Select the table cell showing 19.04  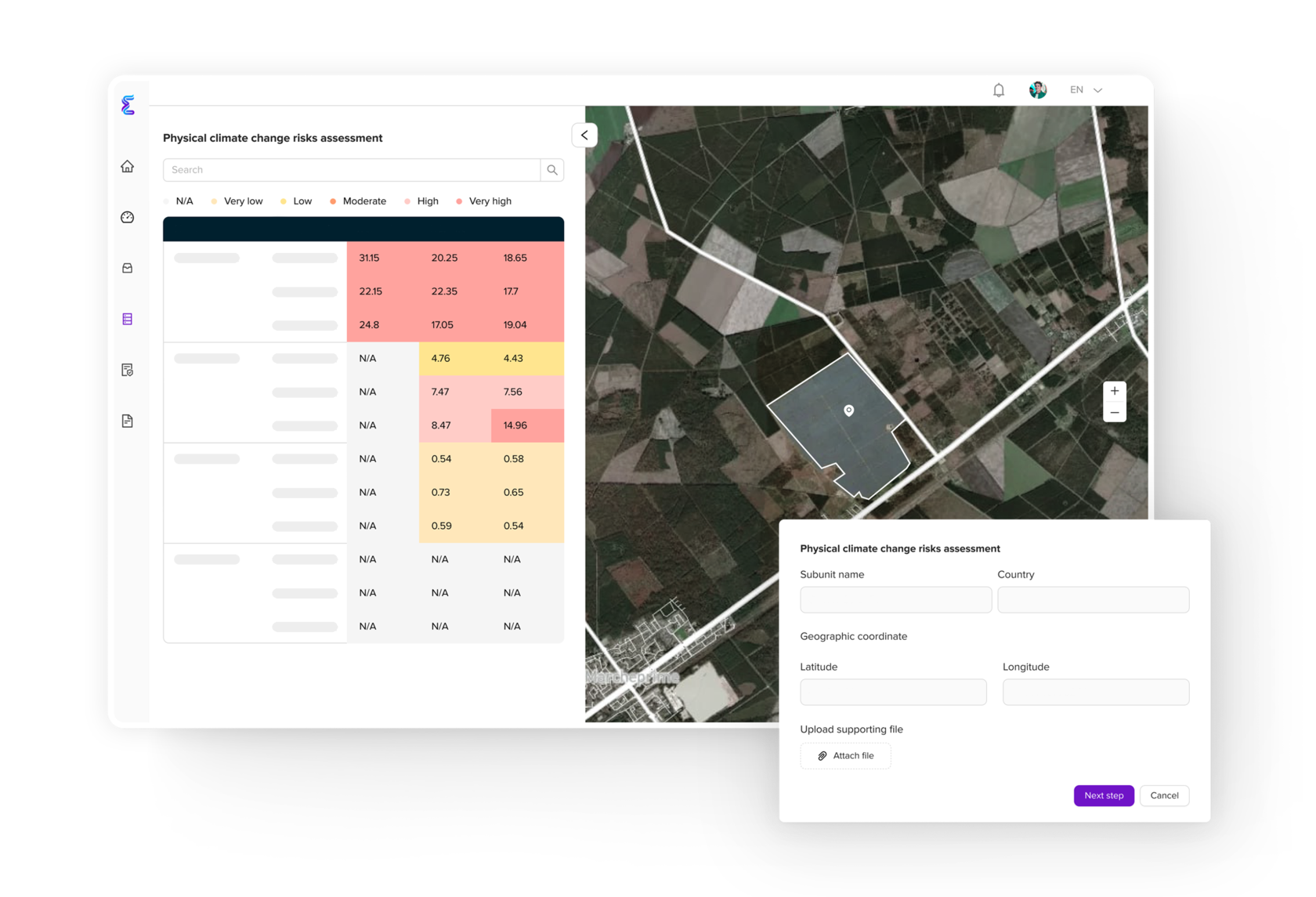click(527, 325)
